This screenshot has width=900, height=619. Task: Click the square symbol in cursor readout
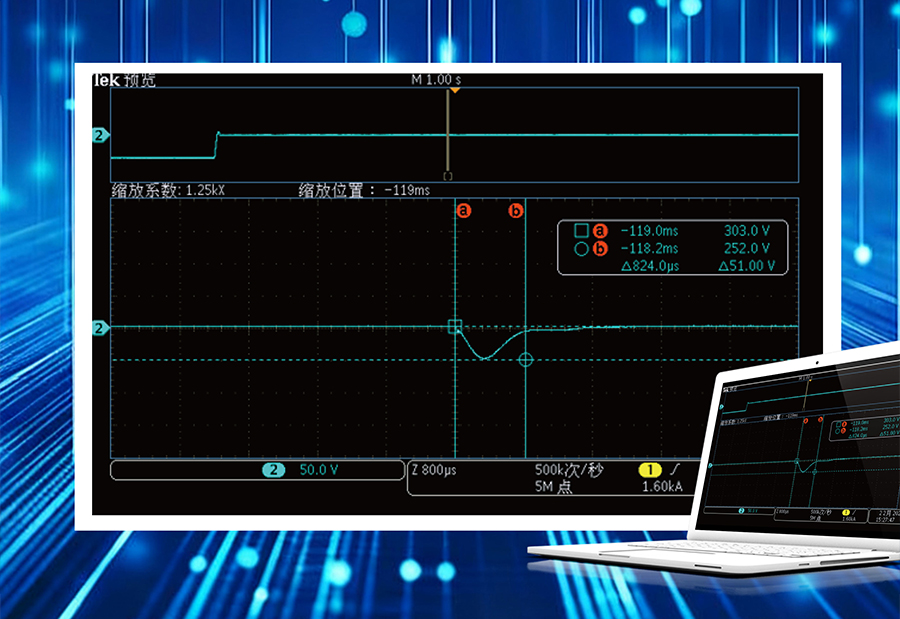[x=581, y=231]
